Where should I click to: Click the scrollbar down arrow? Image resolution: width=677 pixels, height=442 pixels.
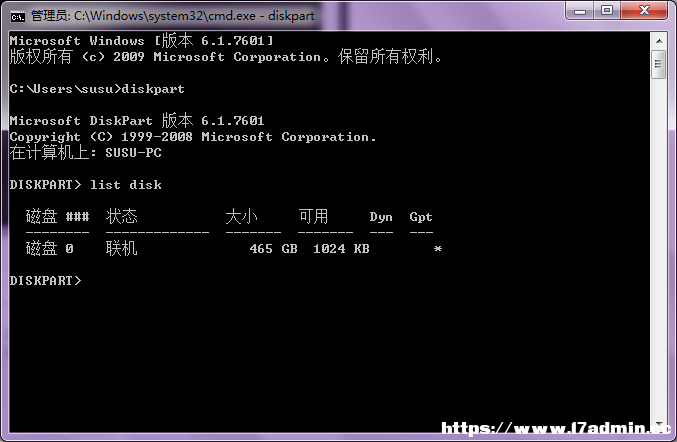click(x=659, y=424)
